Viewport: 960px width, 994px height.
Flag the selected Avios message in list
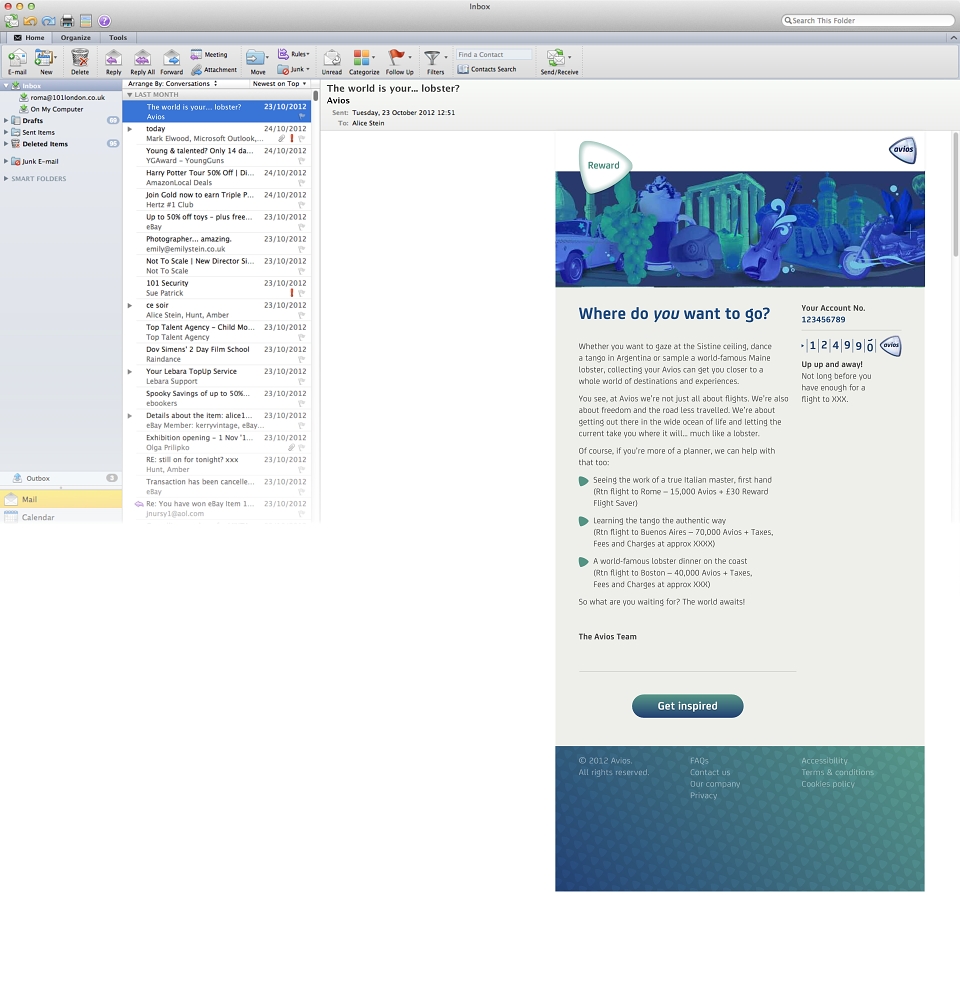[302, 117]
